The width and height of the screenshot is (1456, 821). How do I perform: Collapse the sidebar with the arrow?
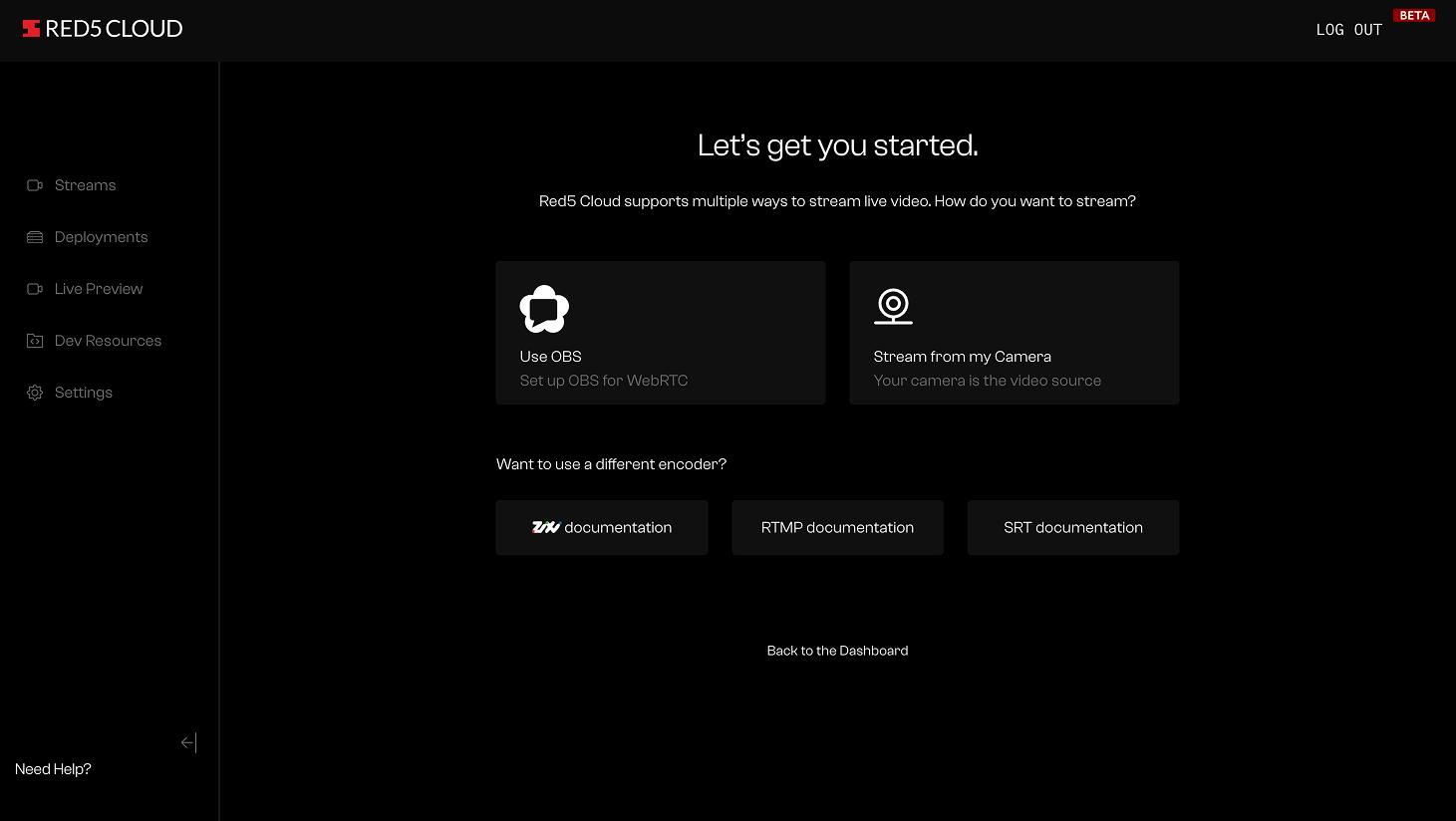pos(188,742)
